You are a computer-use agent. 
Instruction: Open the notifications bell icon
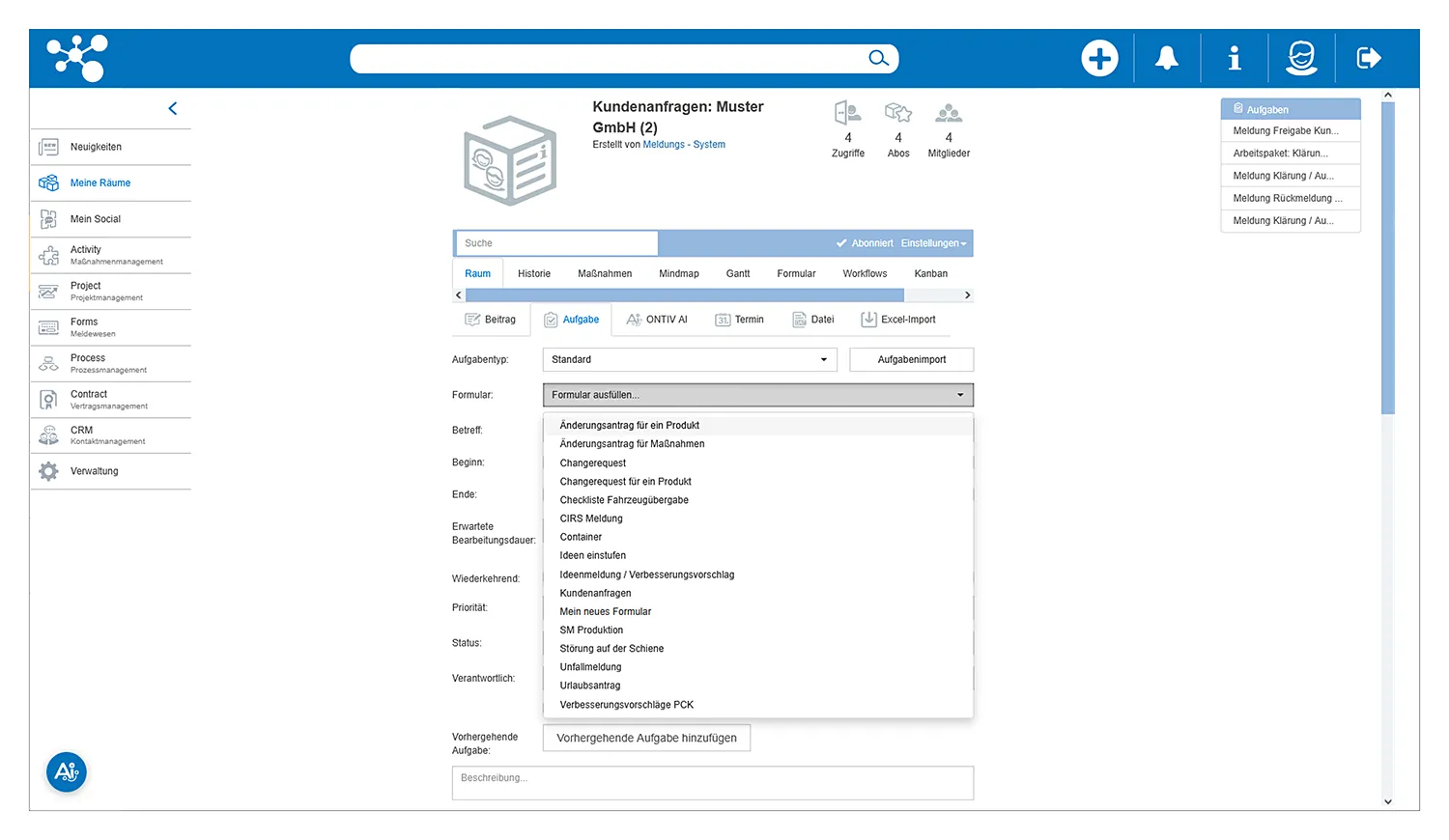[x=1167, y=59]
